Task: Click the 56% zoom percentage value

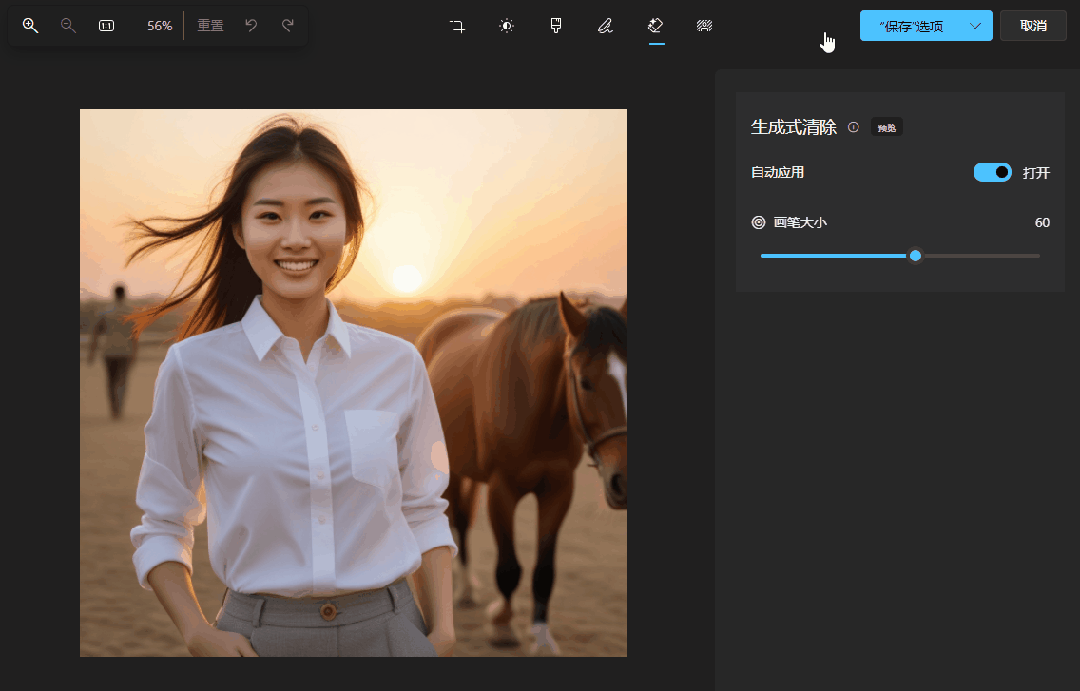Action: (x=159, y=26)
